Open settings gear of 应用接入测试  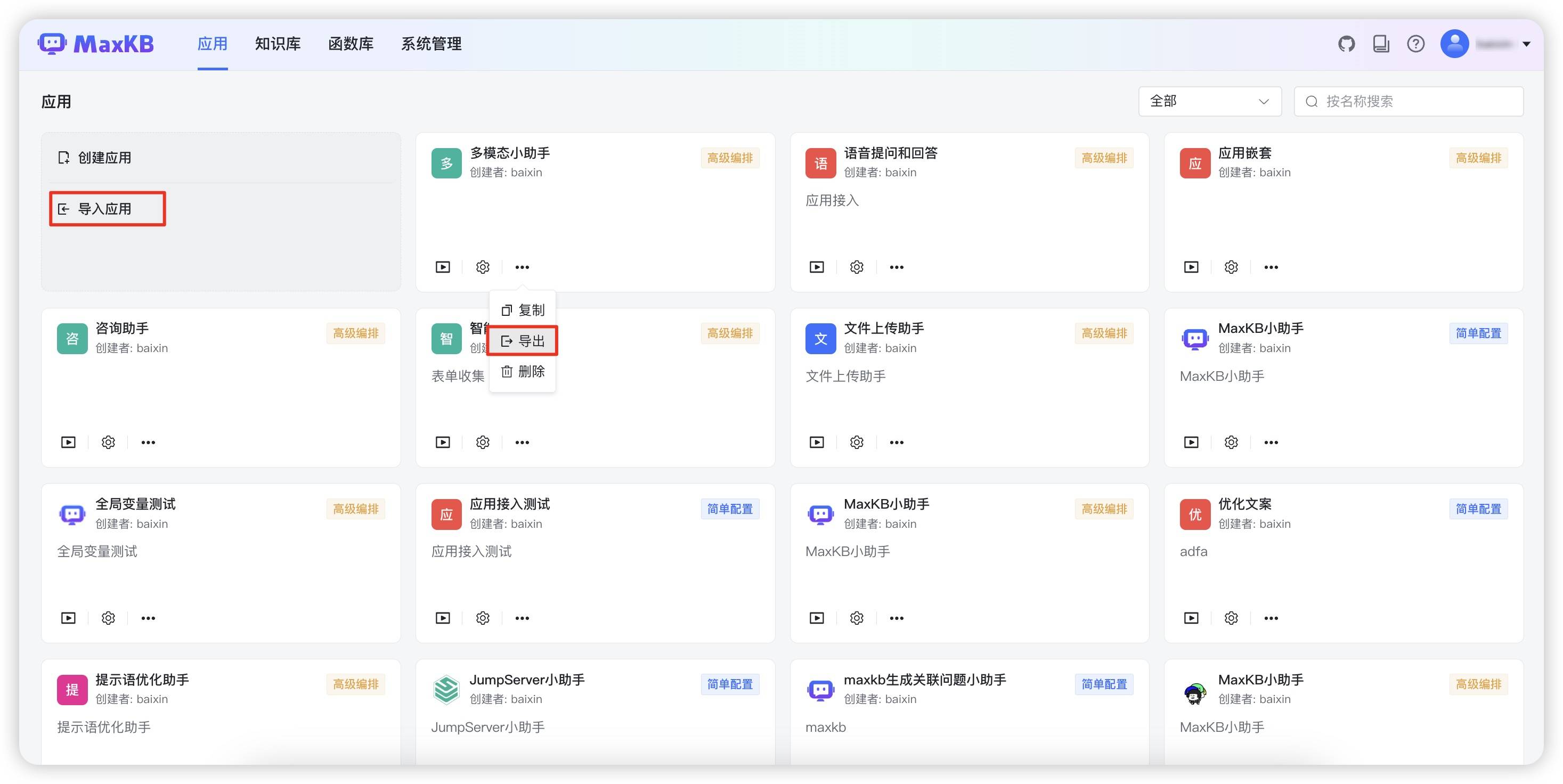[482, 618]
